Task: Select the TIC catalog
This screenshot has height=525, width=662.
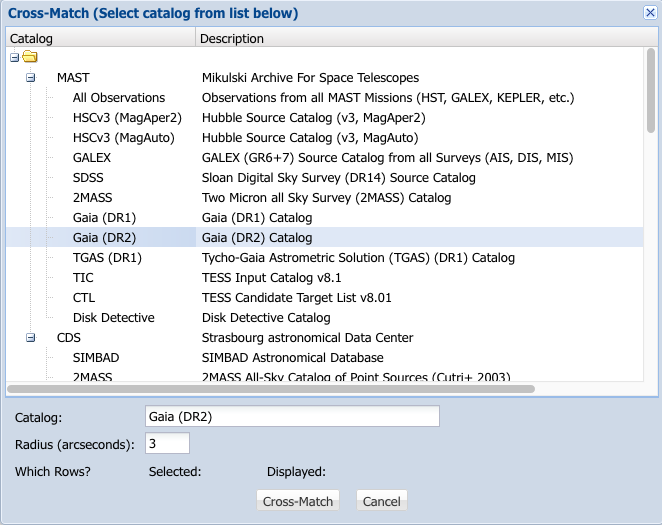Action: pyautogui.click(x=83, y=278)
